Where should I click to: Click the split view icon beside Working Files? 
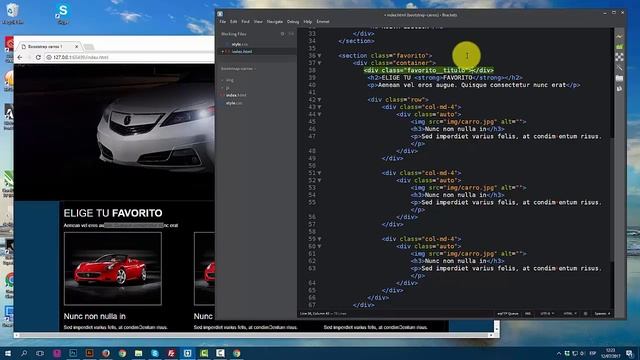coord(291,34)
